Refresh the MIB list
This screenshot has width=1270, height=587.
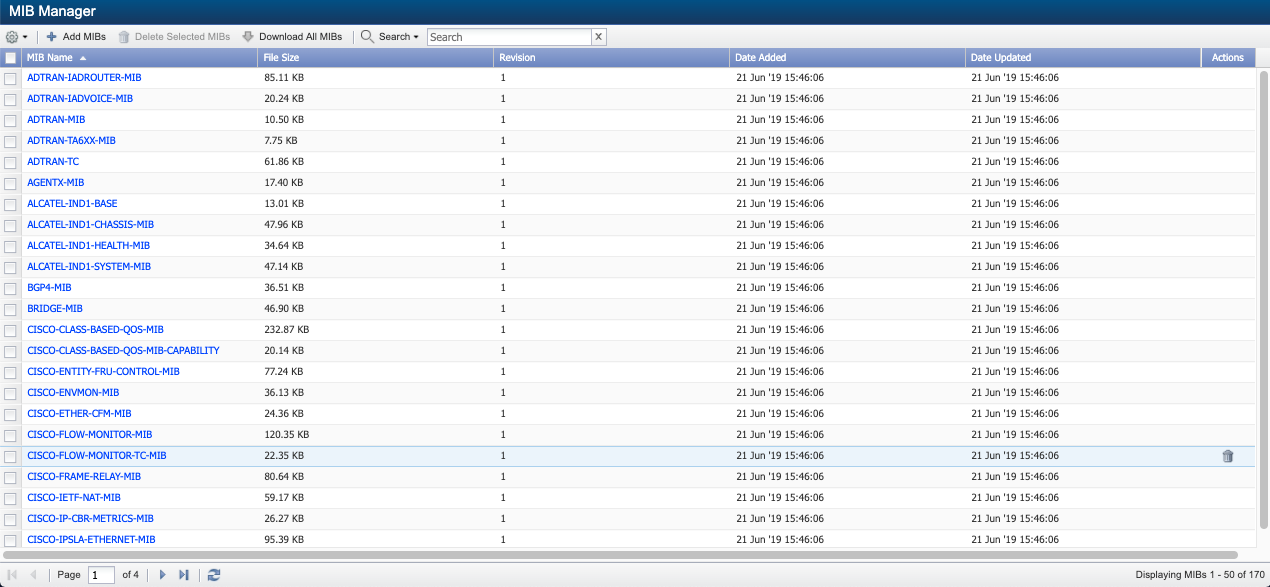point(214,575)
